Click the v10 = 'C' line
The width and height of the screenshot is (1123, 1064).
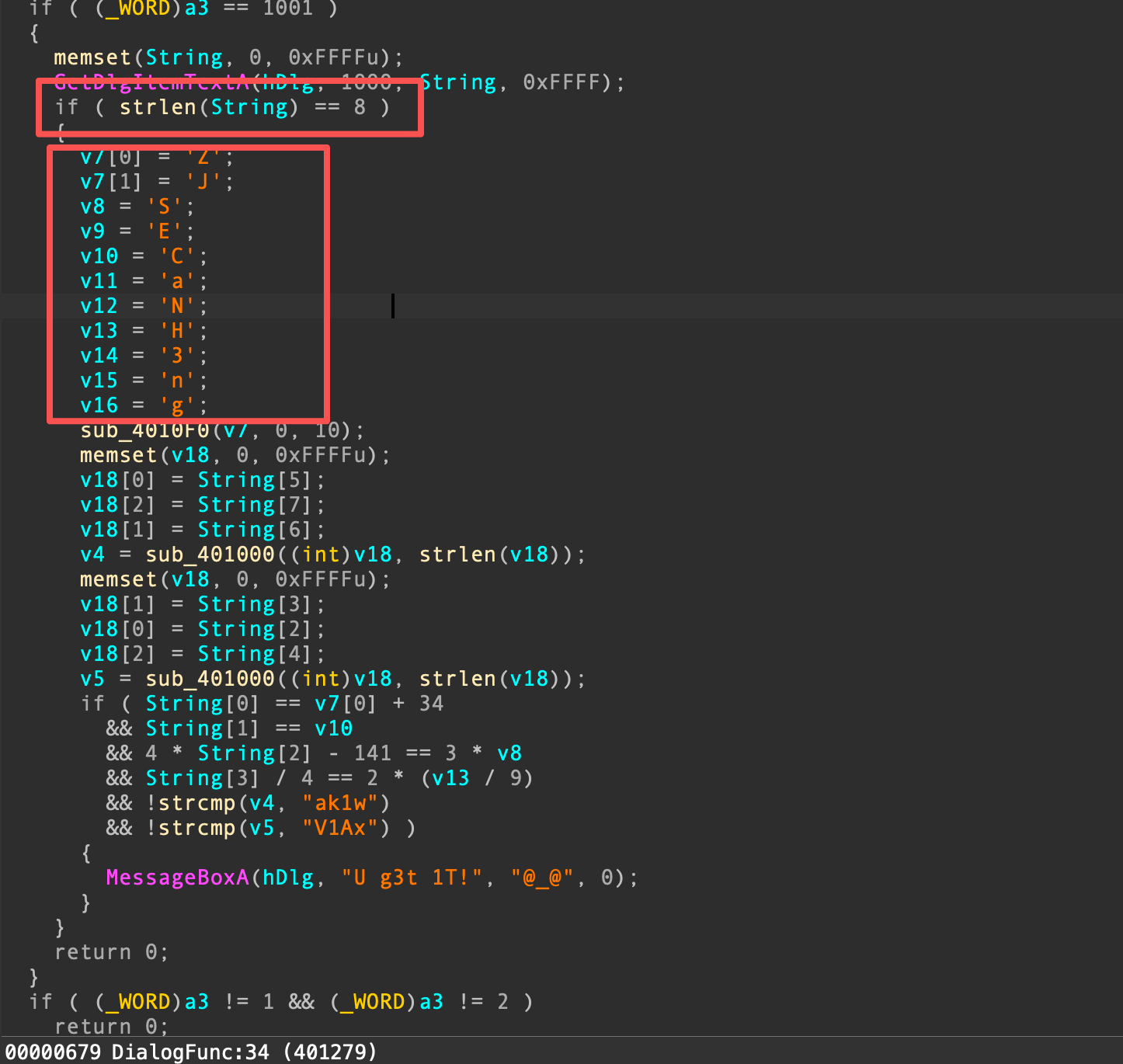coord(144,256)
